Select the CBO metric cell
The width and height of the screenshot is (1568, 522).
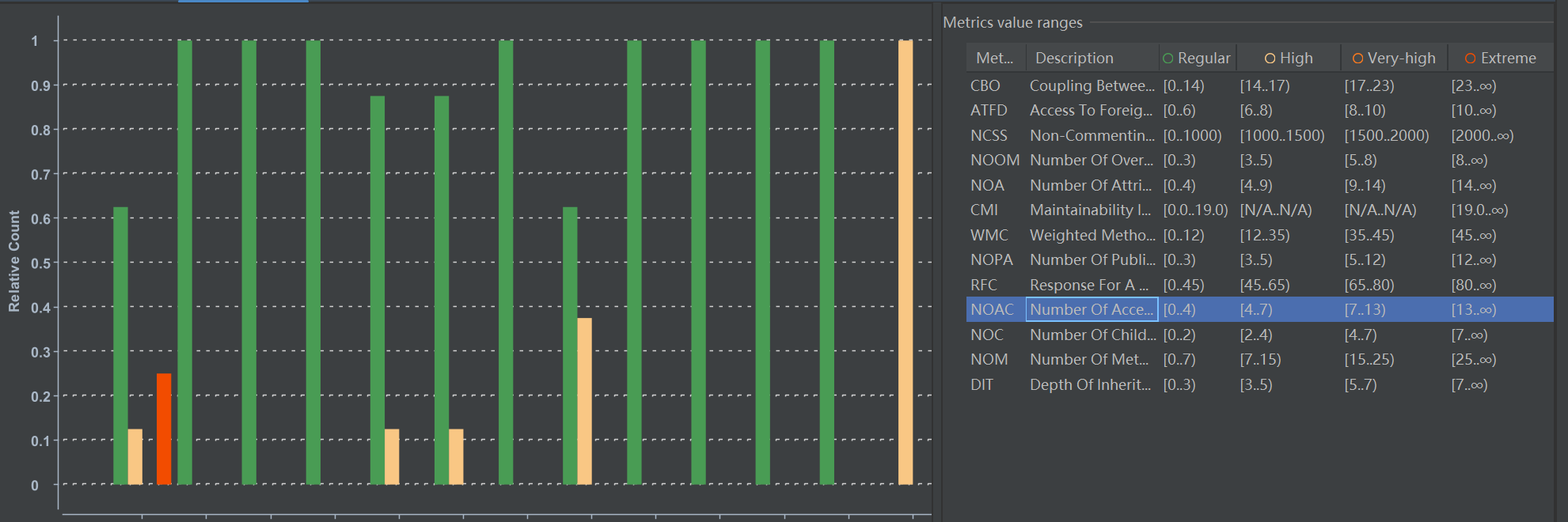pyautogui.click(x=996, y=85)
